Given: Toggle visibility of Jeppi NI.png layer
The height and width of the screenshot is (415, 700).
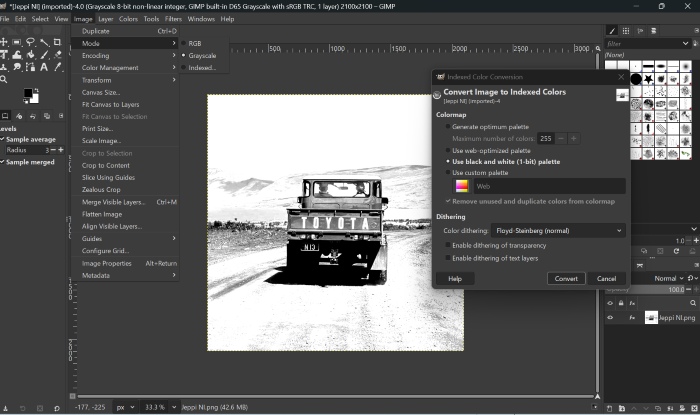Looking at the screenshot, I should coord(610,317).
